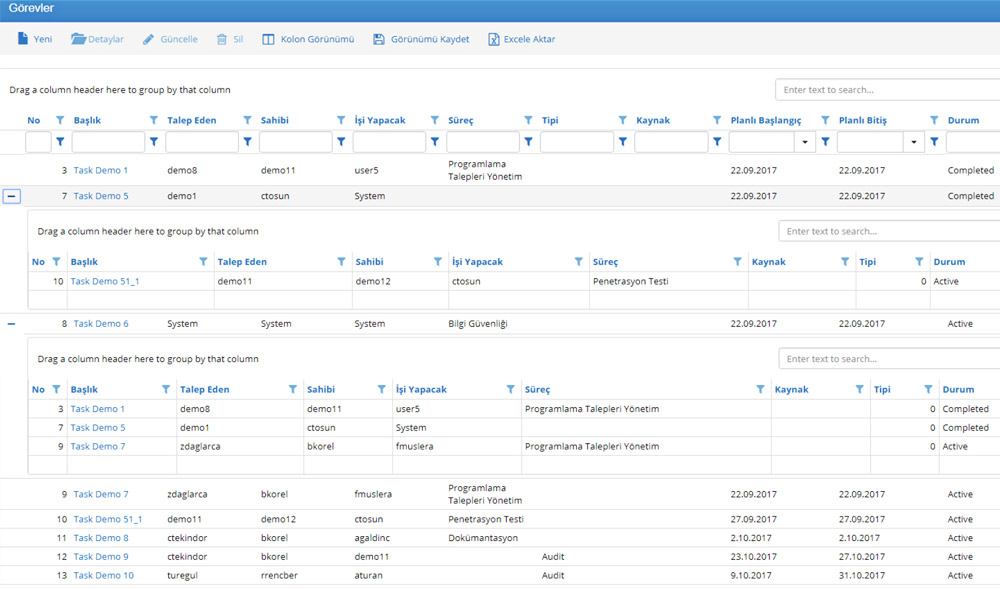Click Excele Aktar export icon
This screenshot has height=589, width=1000.
[x=493, y=39]
